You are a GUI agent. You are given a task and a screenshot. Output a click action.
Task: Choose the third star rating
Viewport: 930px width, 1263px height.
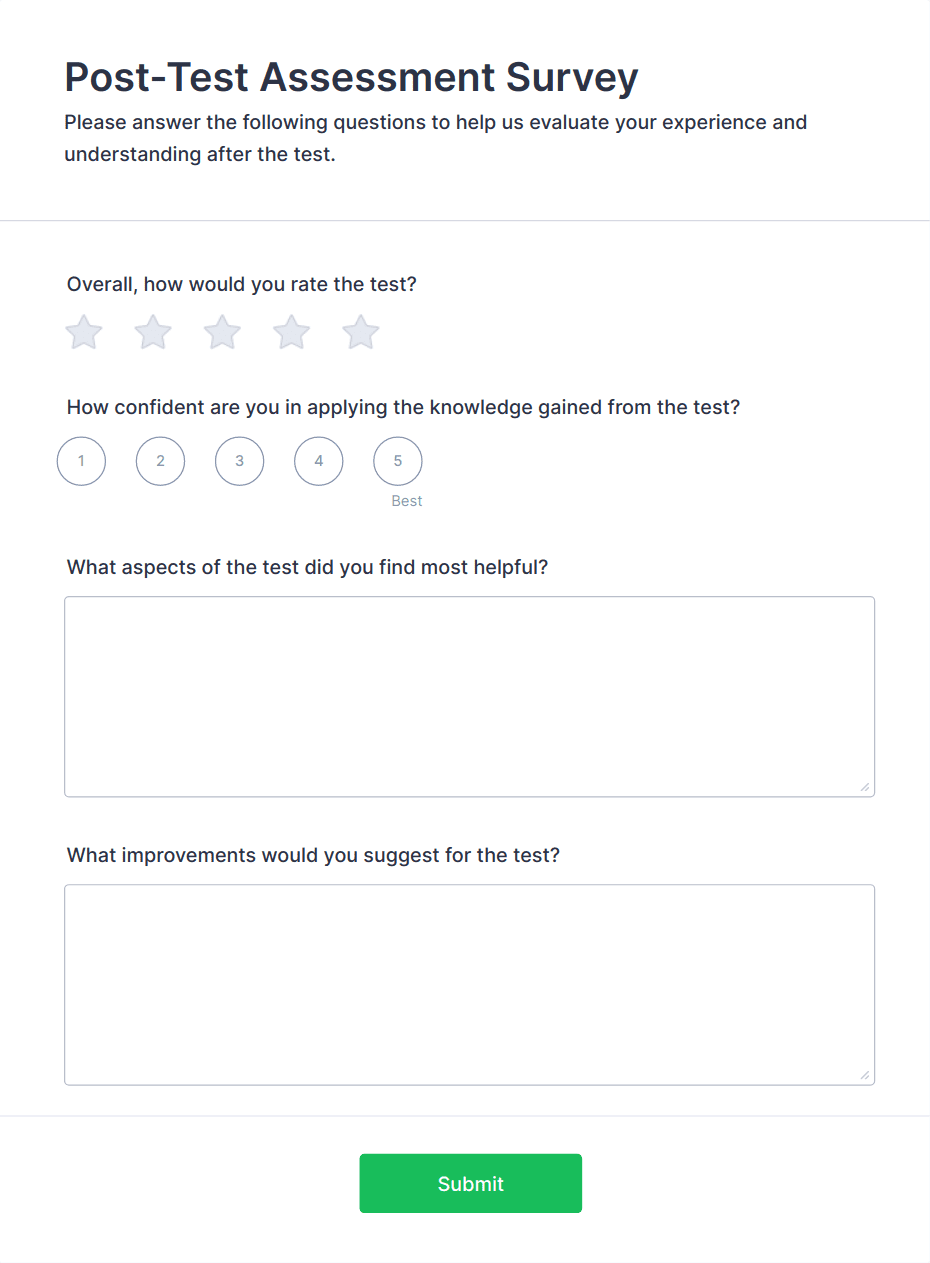coord(222,333)
